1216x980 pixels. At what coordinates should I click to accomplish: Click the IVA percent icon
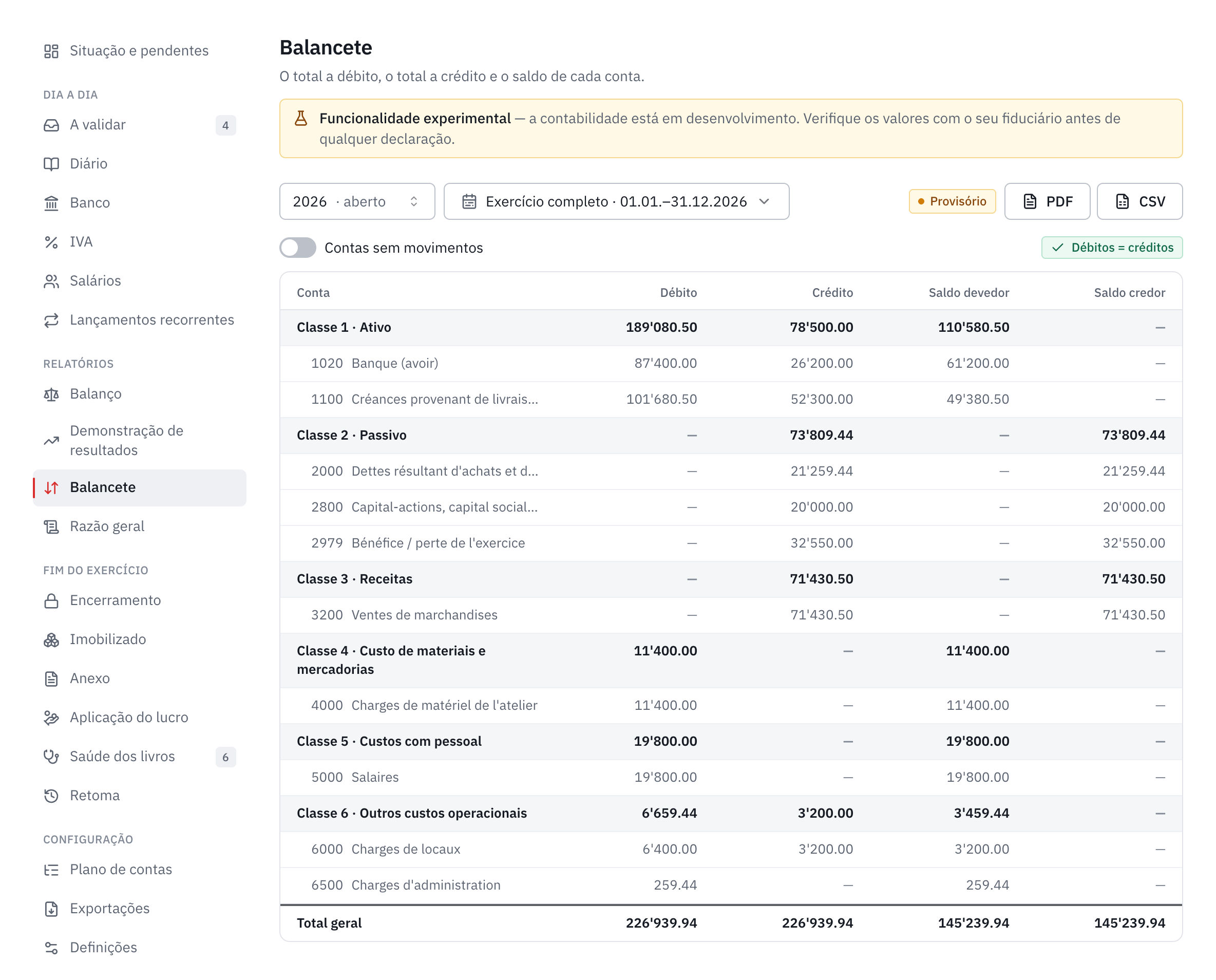(x=51, y=241)
